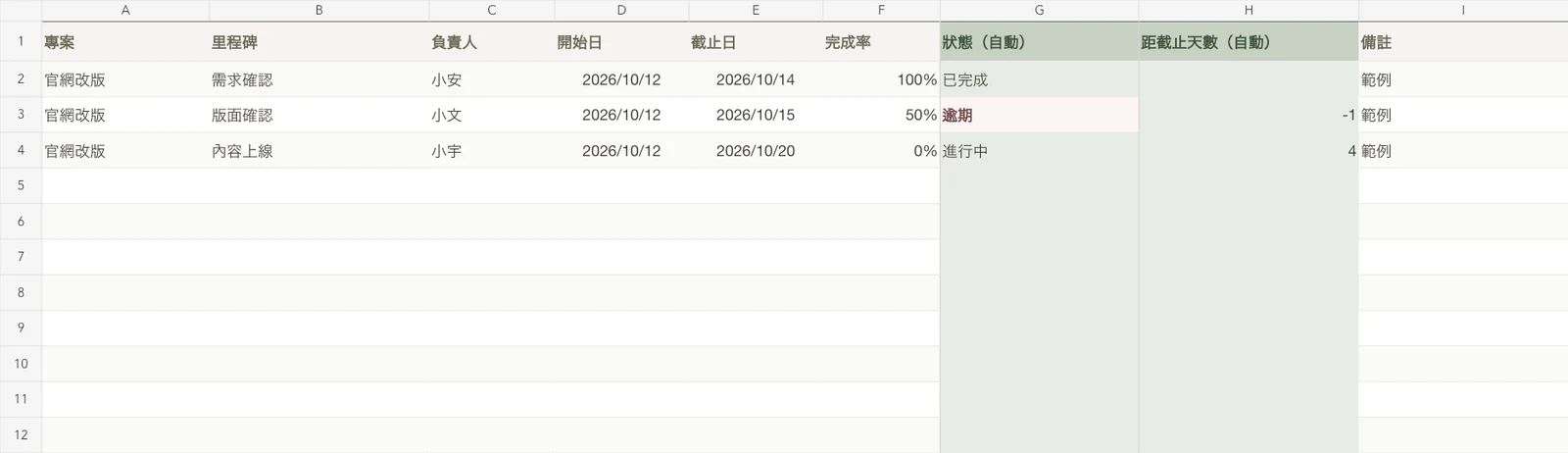
Task: Select the 範例 note in 版面確認 row
Action: point(1463,115)
